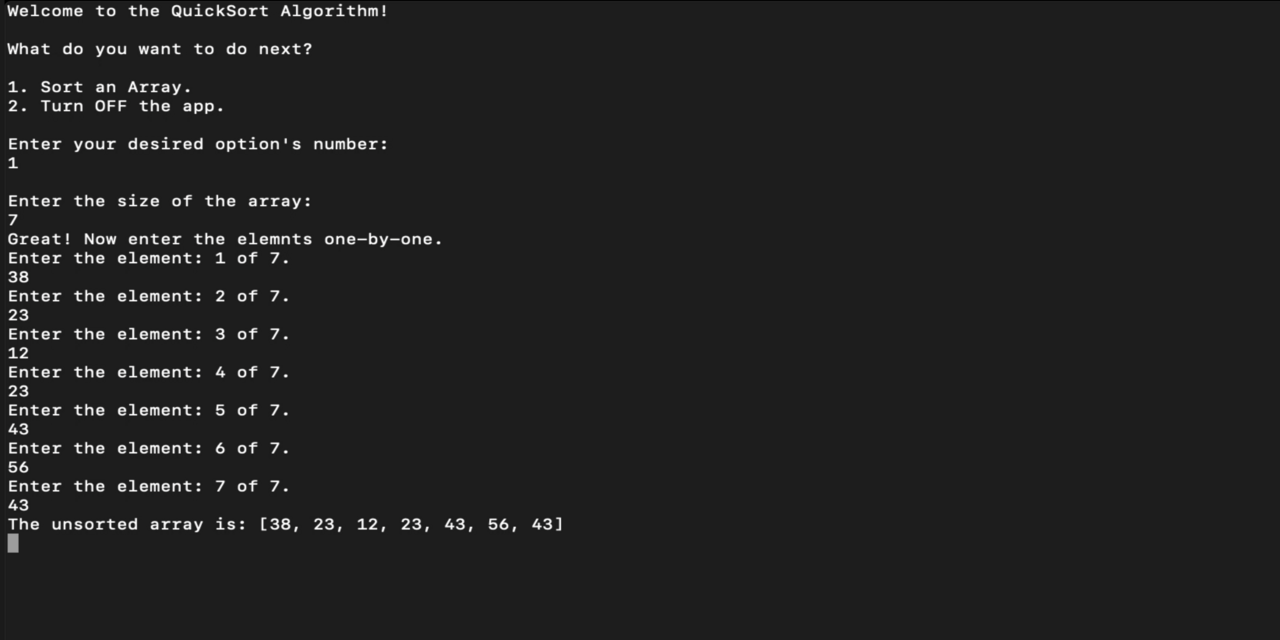Click the terminal cursor block at the bottom
This screenshot has width=1280, height=640.
[13, 543]
